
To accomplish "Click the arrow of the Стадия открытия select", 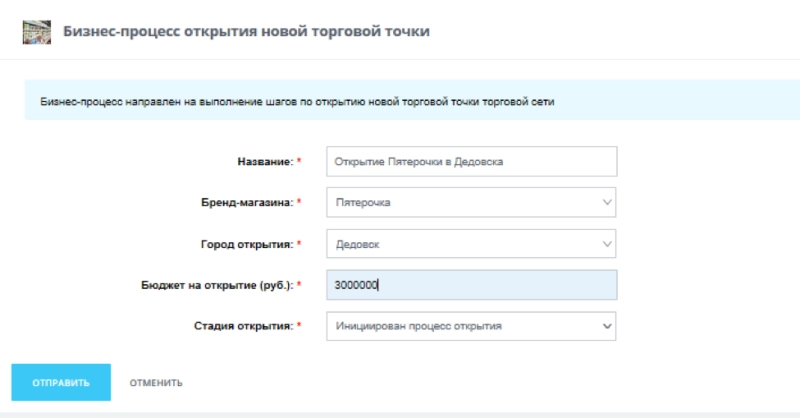I will click(606, 326).
